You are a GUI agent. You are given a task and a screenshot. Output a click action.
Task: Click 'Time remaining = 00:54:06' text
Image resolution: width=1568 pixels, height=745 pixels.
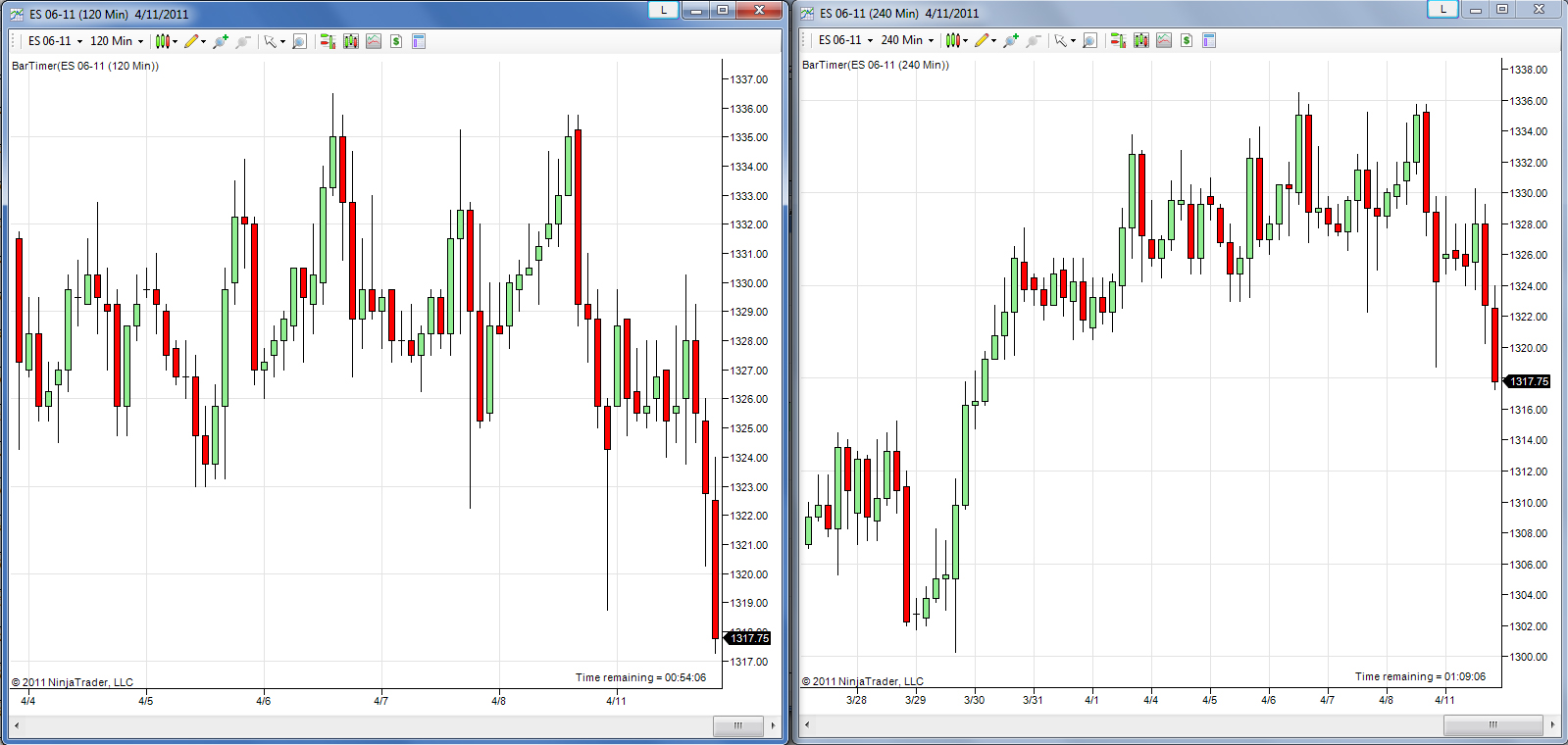tap(640, 677)
